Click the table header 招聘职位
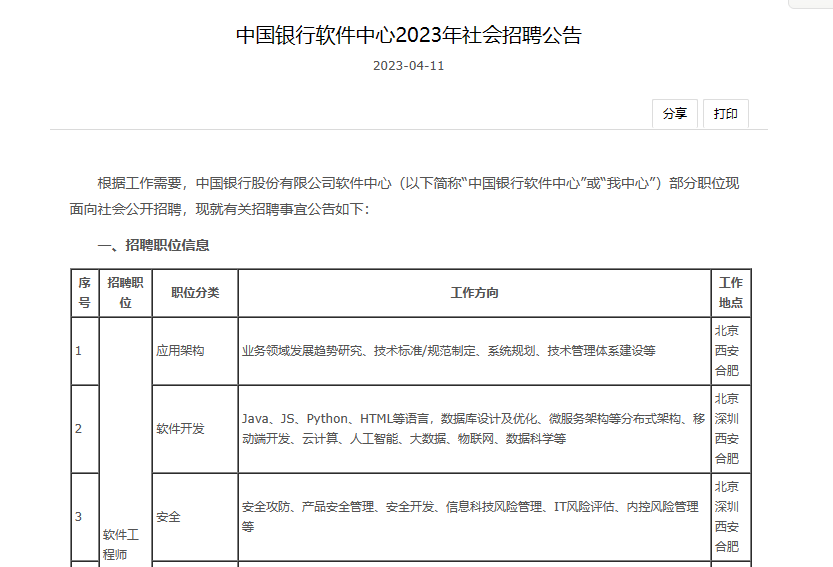 pyautogui.click(x=125, y=293)
